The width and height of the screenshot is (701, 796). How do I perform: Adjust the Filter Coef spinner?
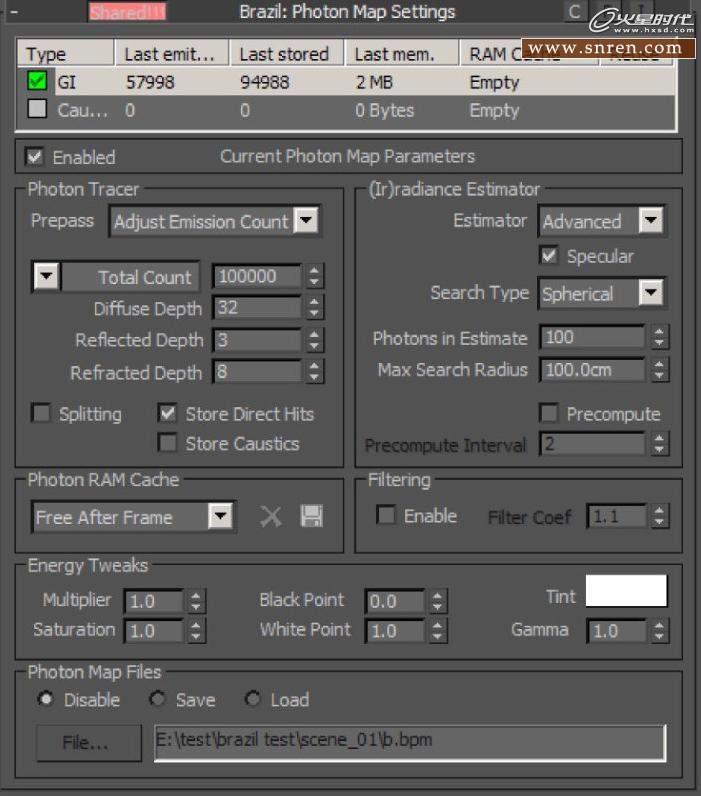click(659, 517)
